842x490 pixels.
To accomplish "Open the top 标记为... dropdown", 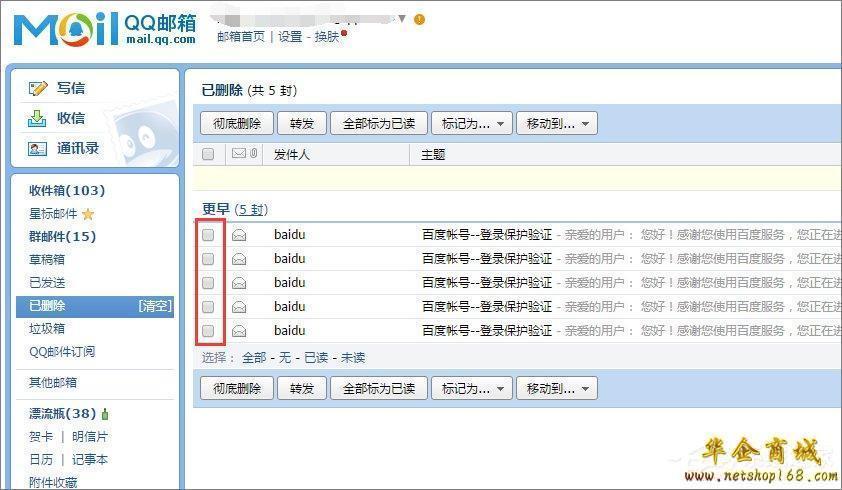I will (472, 124).
